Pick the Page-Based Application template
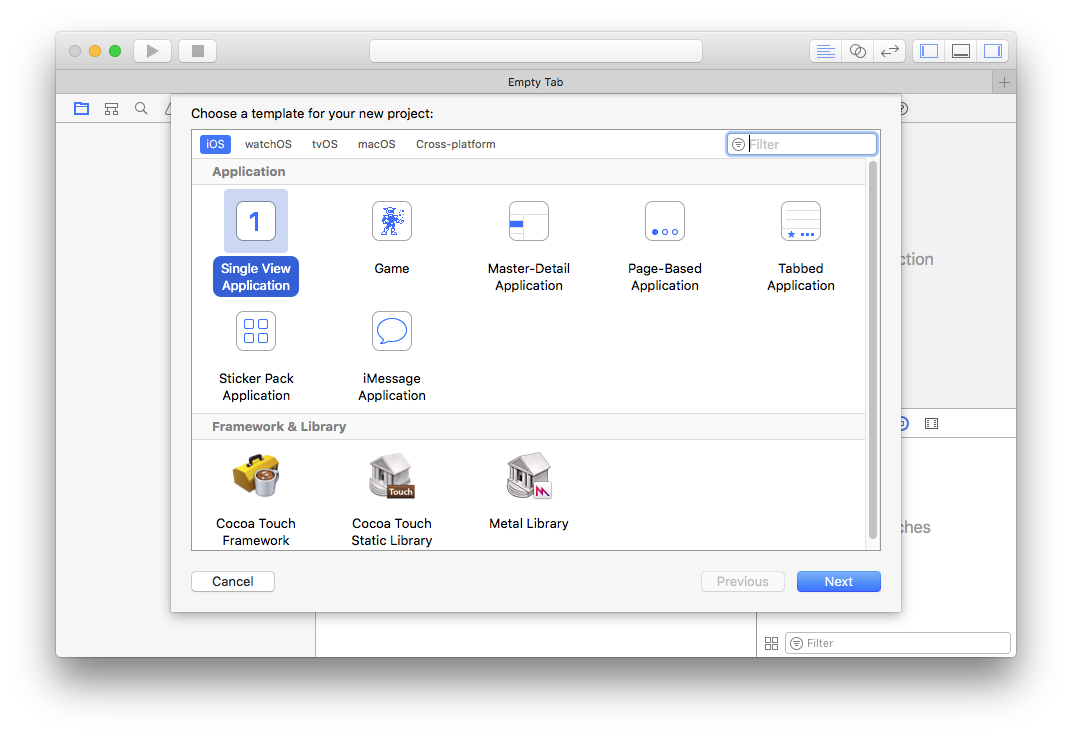The image size is (1072, 737). point(665,221)
